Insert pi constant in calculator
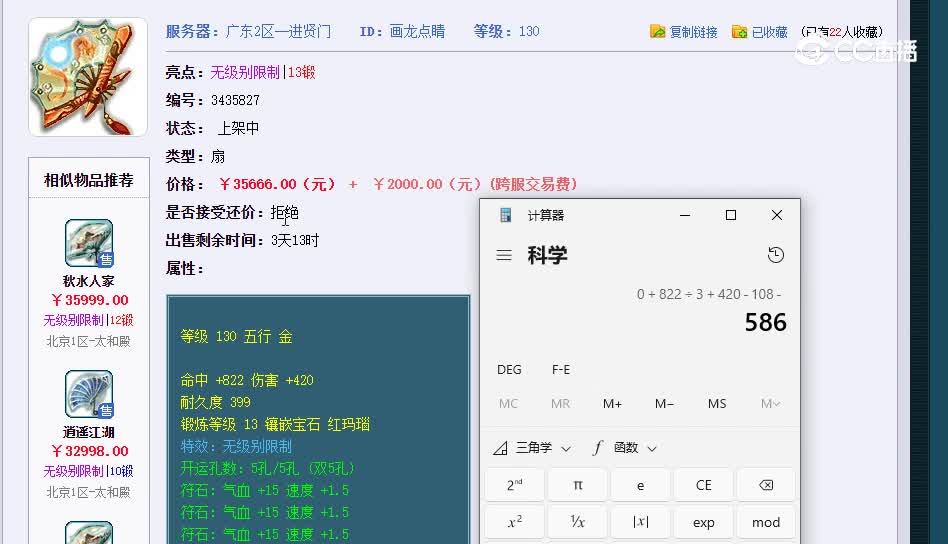Viewport: 948px width, 544px height. click(577, 485)
